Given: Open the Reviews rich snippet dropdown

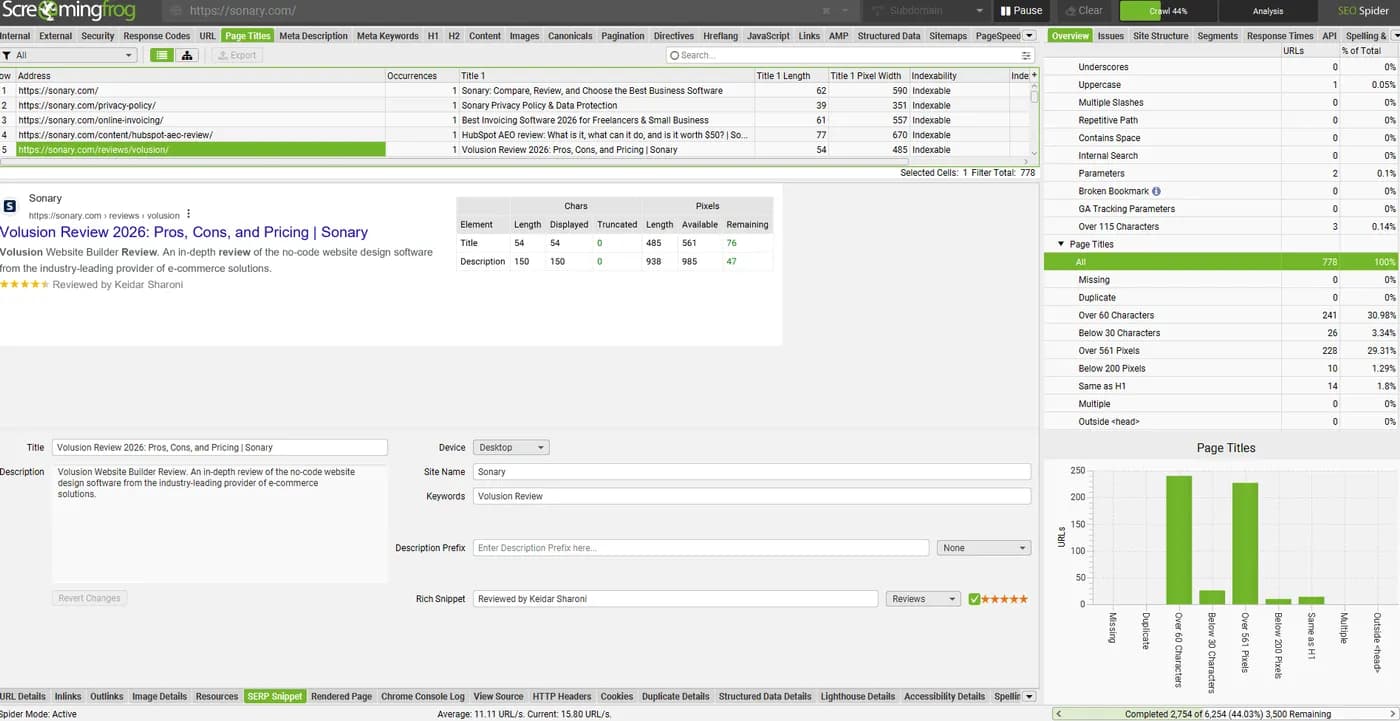Looking at the screenshot, I should click(923, 599).
